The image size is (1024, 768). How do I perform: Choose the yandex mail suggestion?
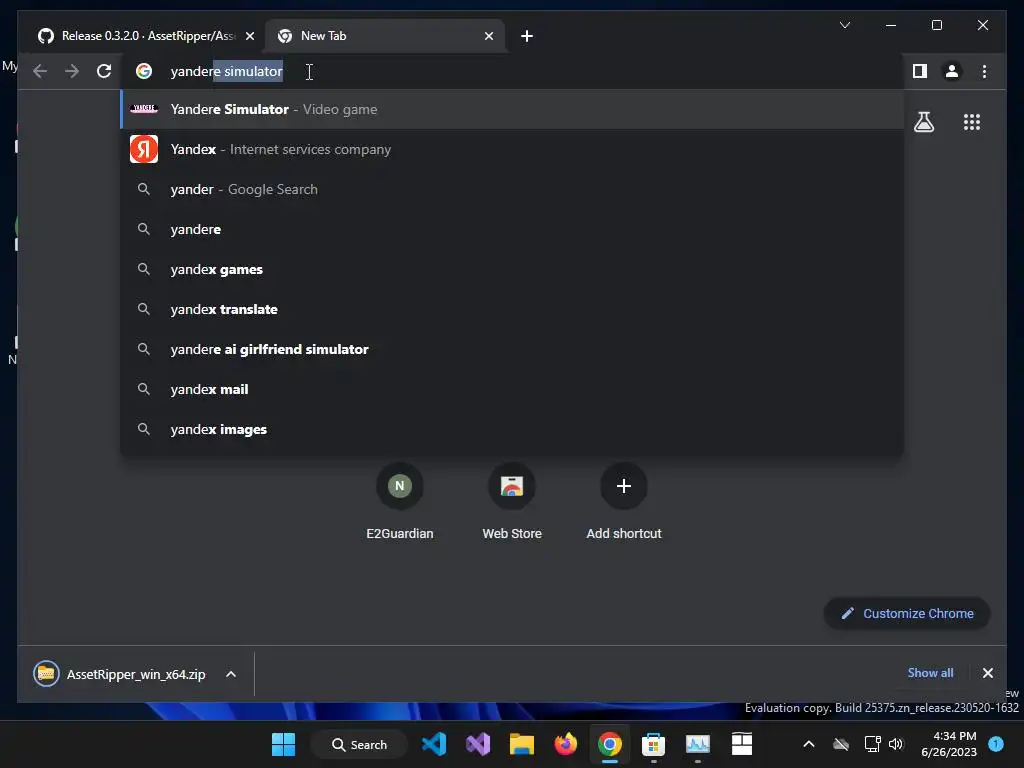click(x=513, y=389)
